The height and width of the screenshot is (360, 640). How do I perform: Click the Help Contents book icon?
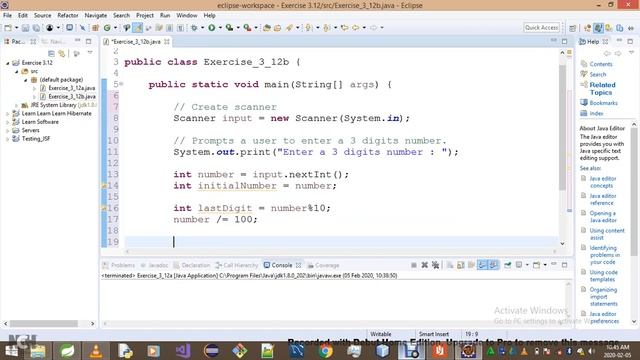tap(584, 64)
